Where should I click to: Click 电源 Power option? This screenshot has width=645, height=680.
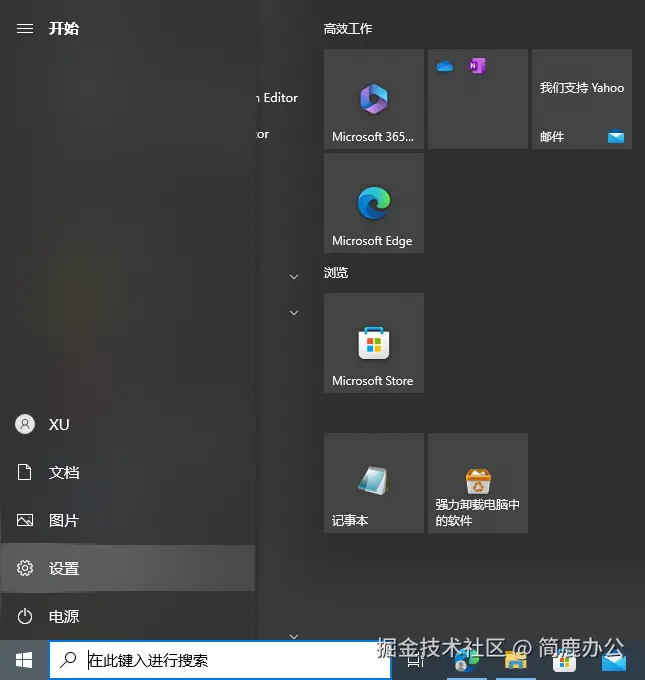tap(128, 616)
